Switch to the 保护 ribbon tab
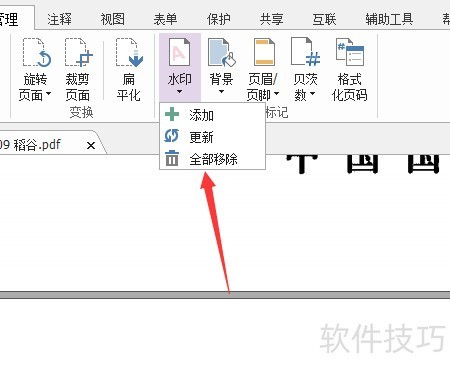 219,19
